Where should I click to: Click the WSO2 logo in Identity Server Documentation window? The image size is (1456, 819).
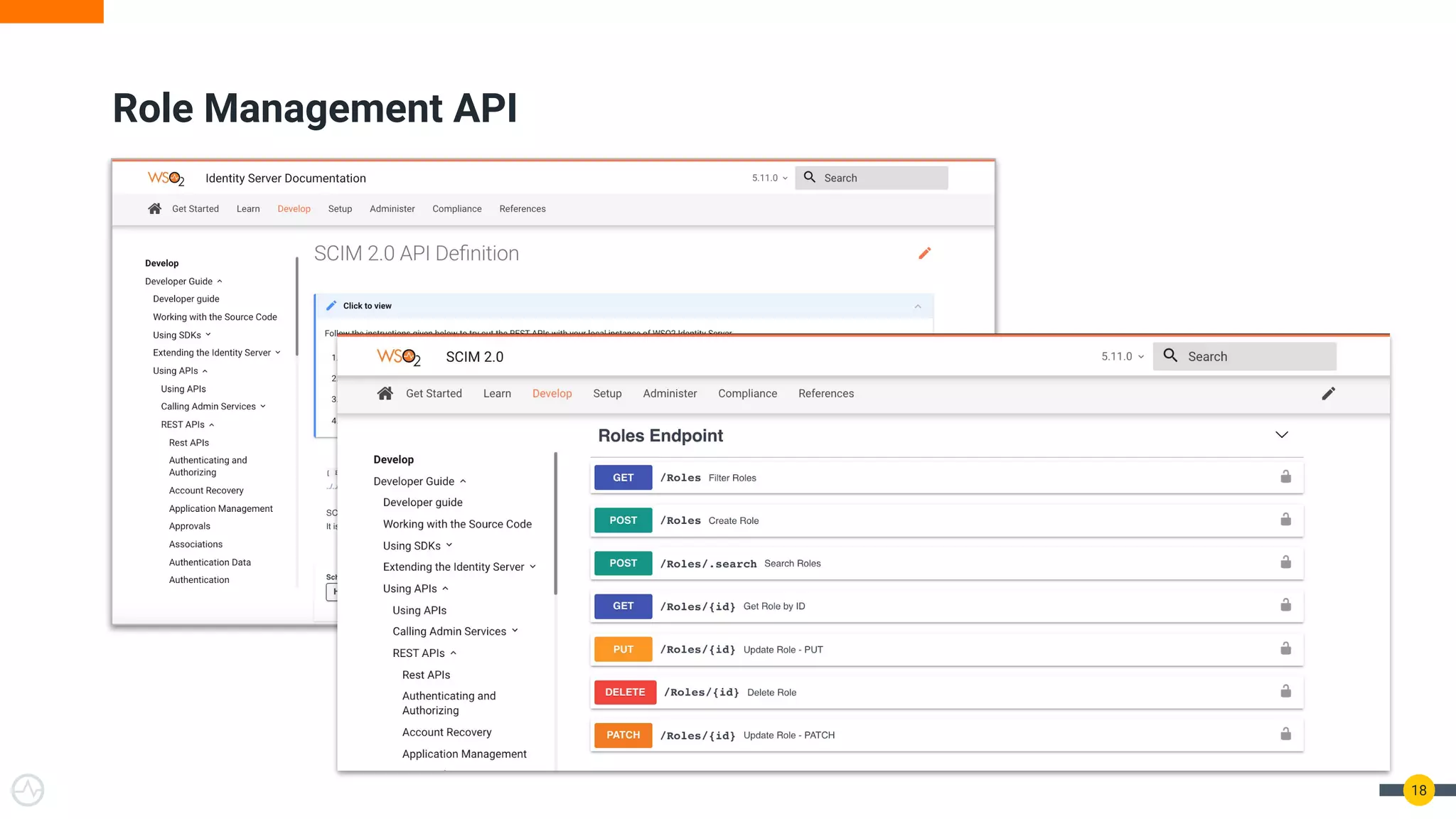(x=166, y=178)
